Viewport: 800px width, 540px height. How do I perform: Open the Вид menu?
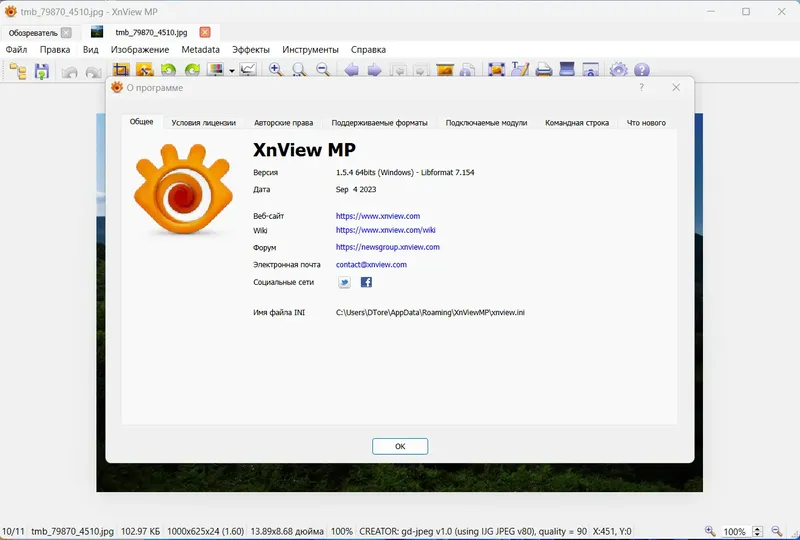(90, 50)
